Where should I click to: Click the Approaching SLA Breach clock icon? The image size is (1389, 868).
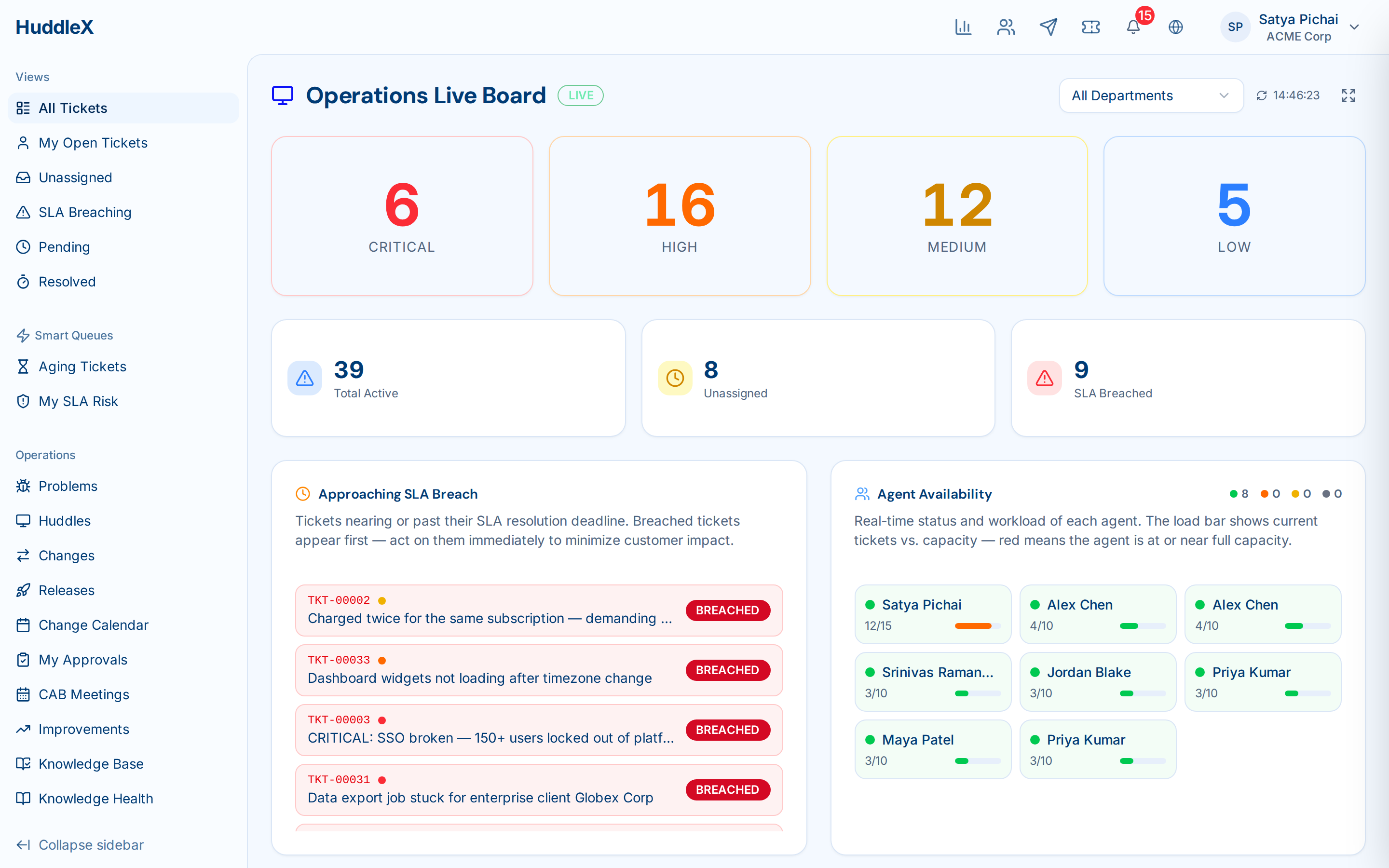coord(302,494)
